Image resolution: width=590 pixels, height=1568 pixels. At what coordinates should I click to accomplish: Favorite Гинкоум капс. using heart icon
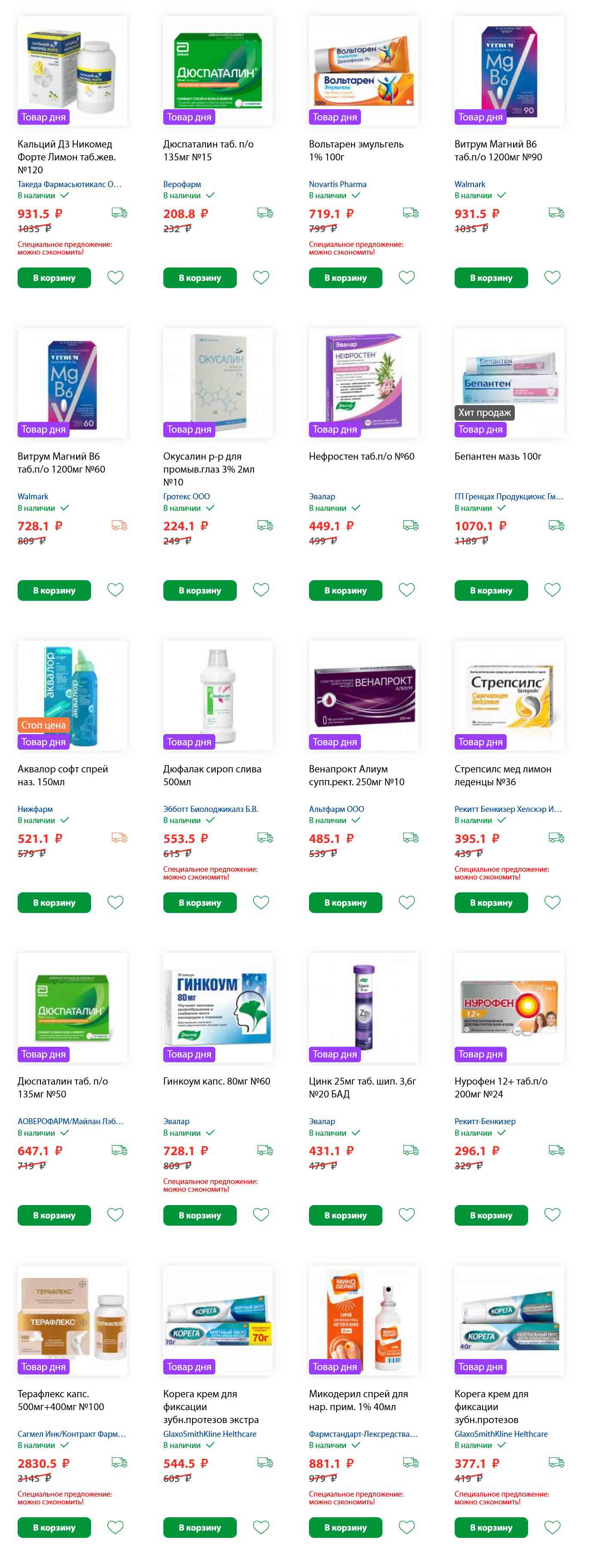261,1214
